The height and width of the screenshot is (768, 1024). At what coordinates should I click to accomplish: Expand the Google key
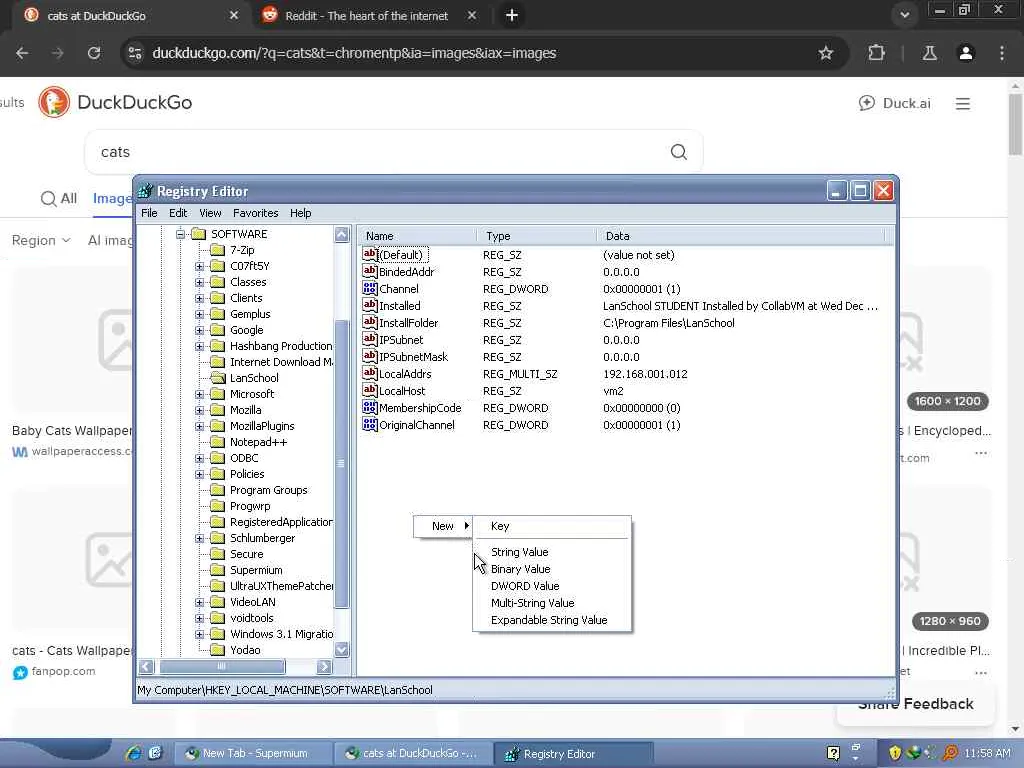[x=199, y=330]
